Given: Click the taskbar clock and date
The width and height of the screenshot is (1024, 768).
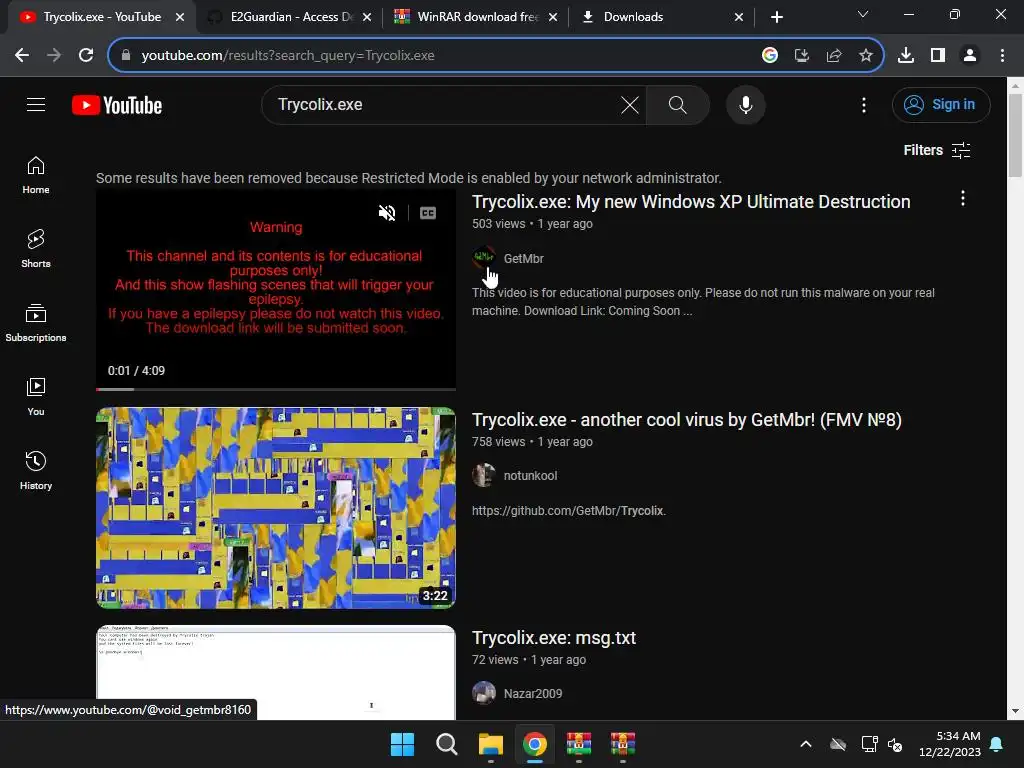Looking at the screenshot, I should click(950, 744).
